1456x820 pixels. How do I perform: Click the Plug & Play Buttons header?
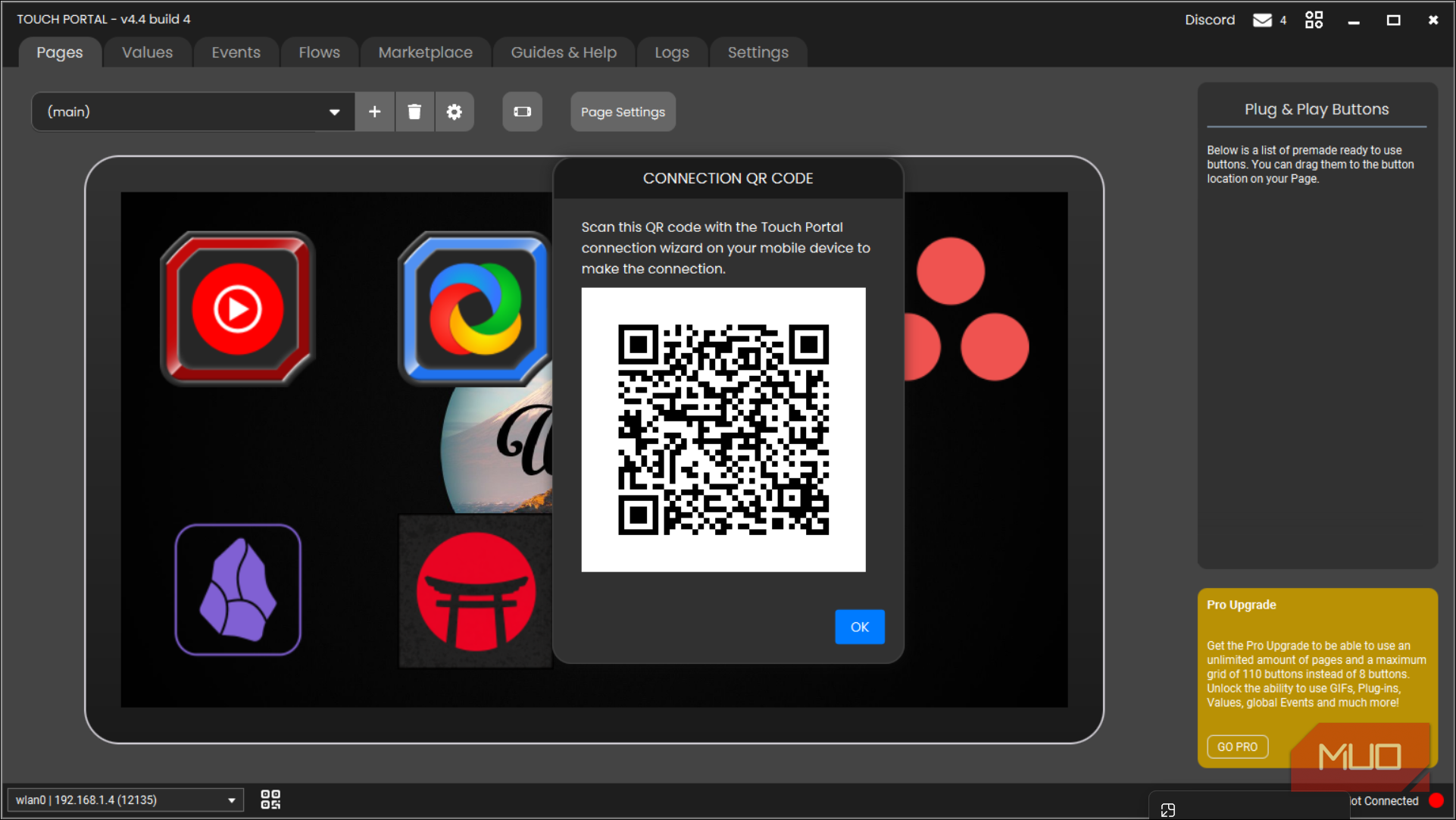click(x=1317, y=109)
